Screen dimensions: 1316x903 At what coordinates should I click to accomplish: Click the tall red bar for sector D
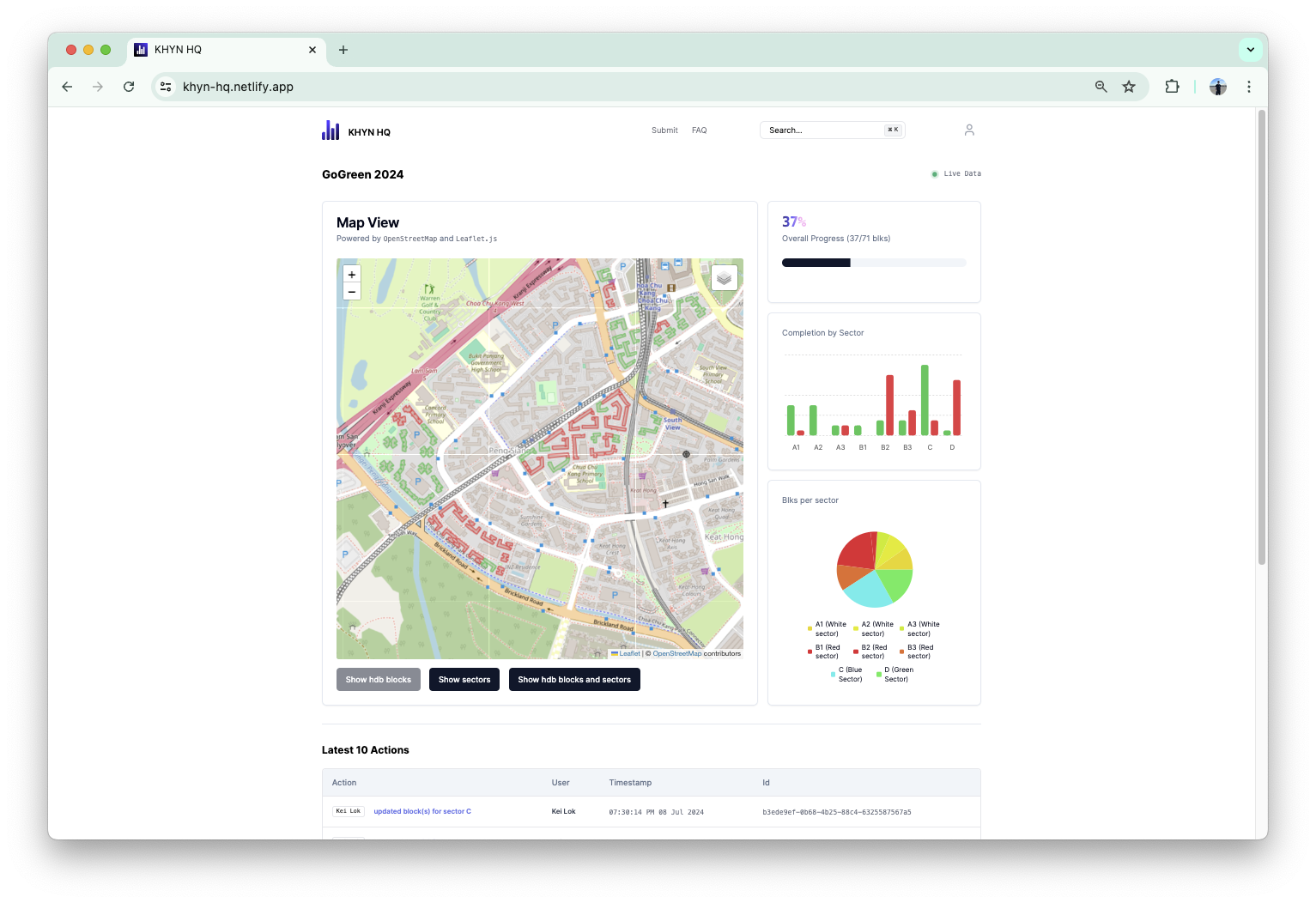pyautogui.click(x=956, y=408)
